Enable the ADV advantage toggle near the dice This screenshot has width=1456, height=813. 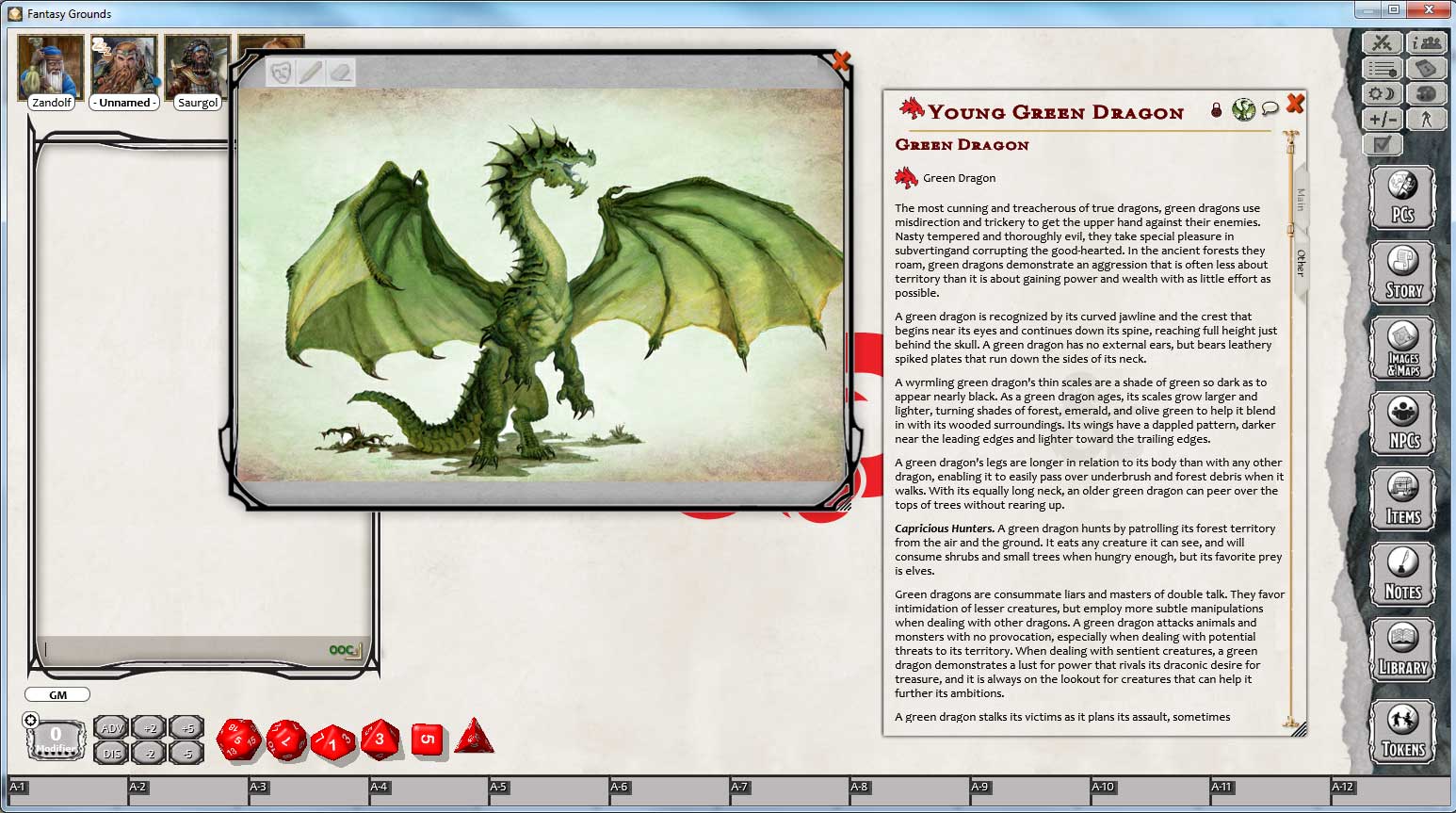tap(110, 727)
